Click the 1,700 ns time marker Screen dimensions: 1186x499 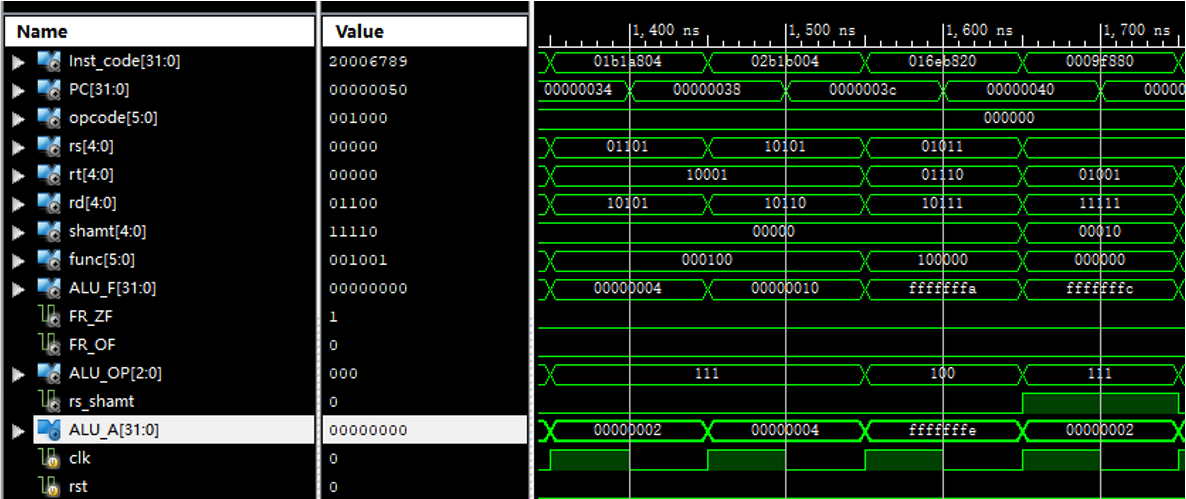tap(1137, 31)
